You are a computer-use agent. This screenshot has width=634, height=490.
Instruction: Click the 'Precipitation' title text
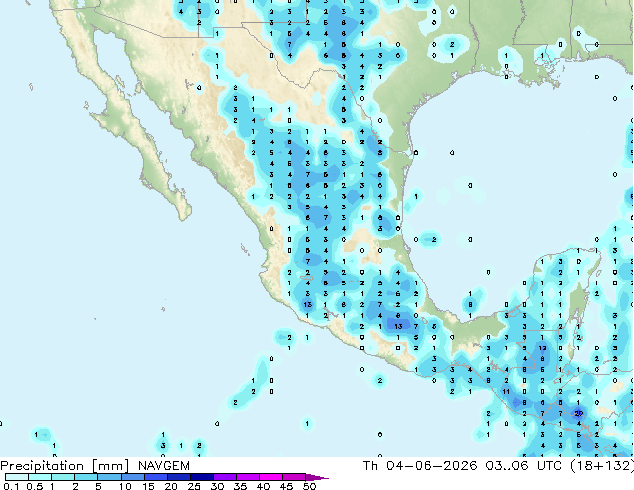coord(42,466)
